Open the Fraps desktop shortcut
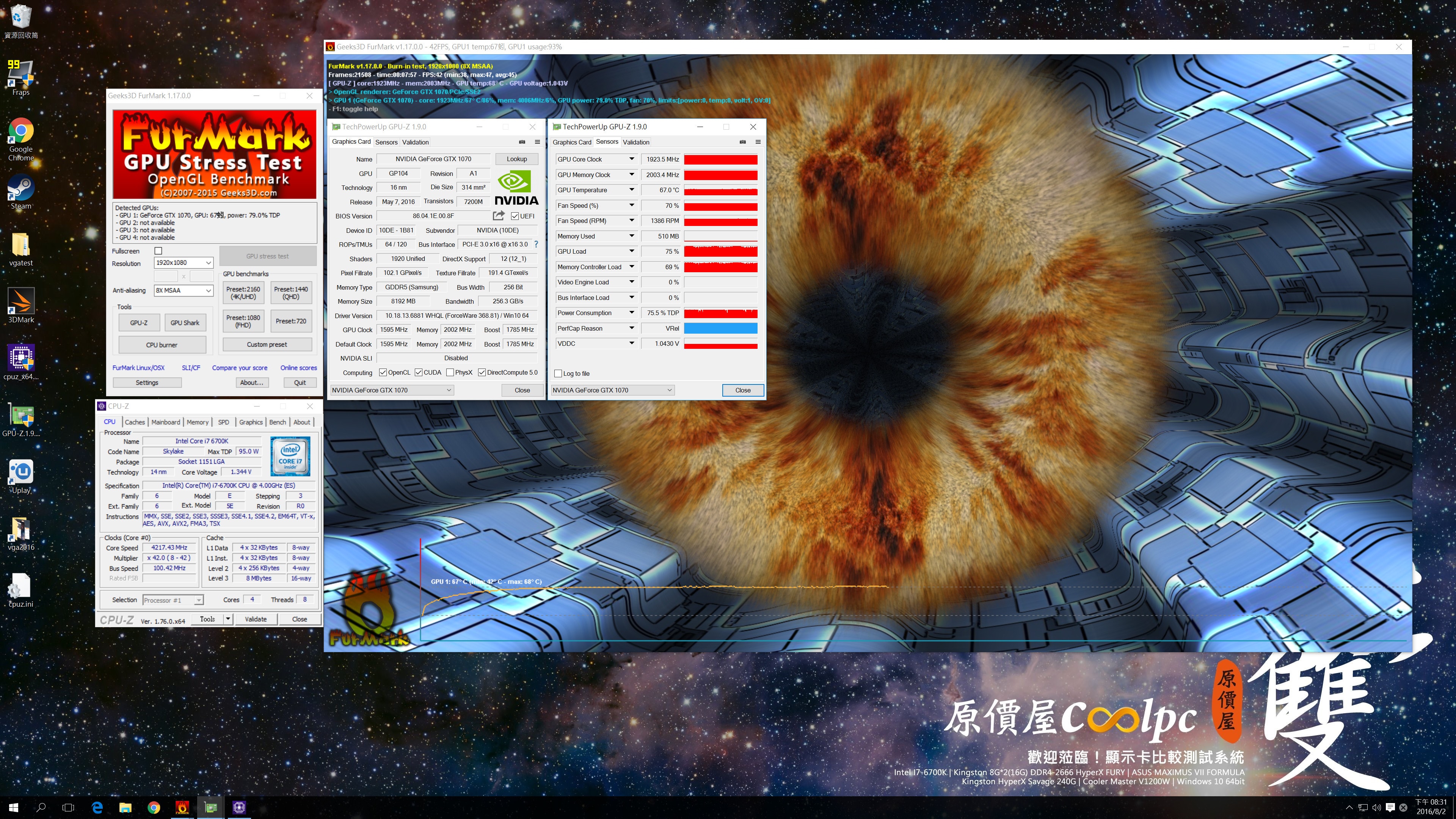1456x819 pixels. [x=21, y=78]
